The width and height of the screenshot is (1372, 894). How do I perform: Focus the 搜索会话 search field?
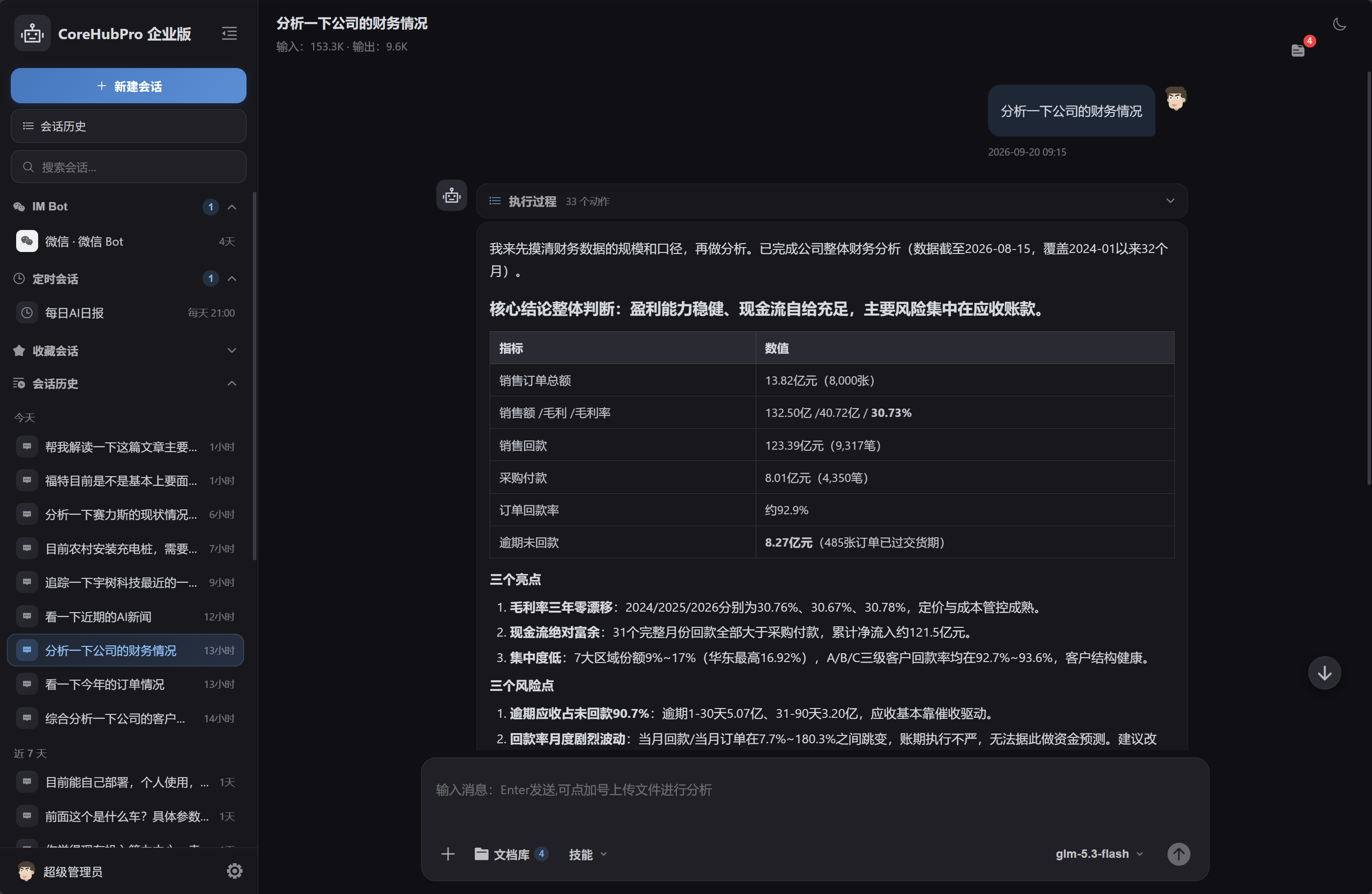(x=129, y=167)
